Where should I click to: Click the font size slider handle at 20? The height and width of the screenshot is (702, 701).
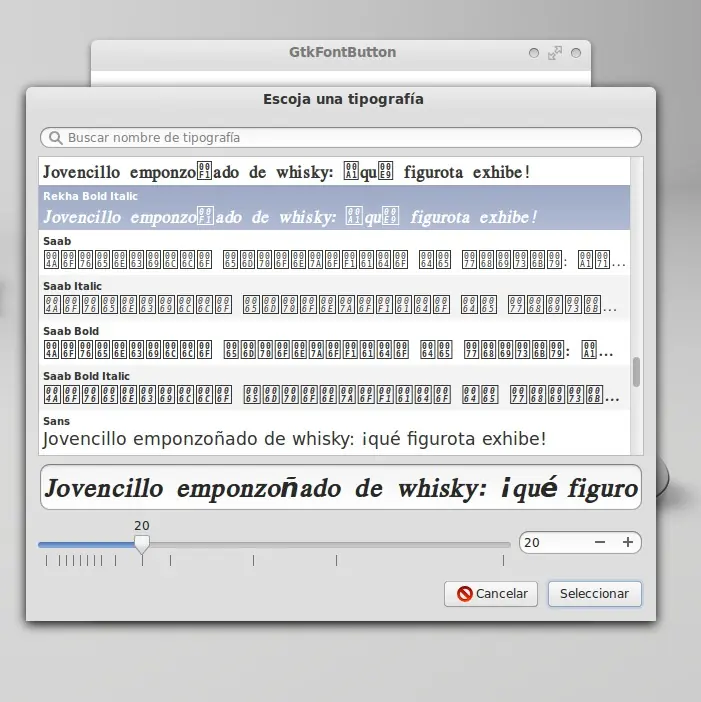[142, 544]
